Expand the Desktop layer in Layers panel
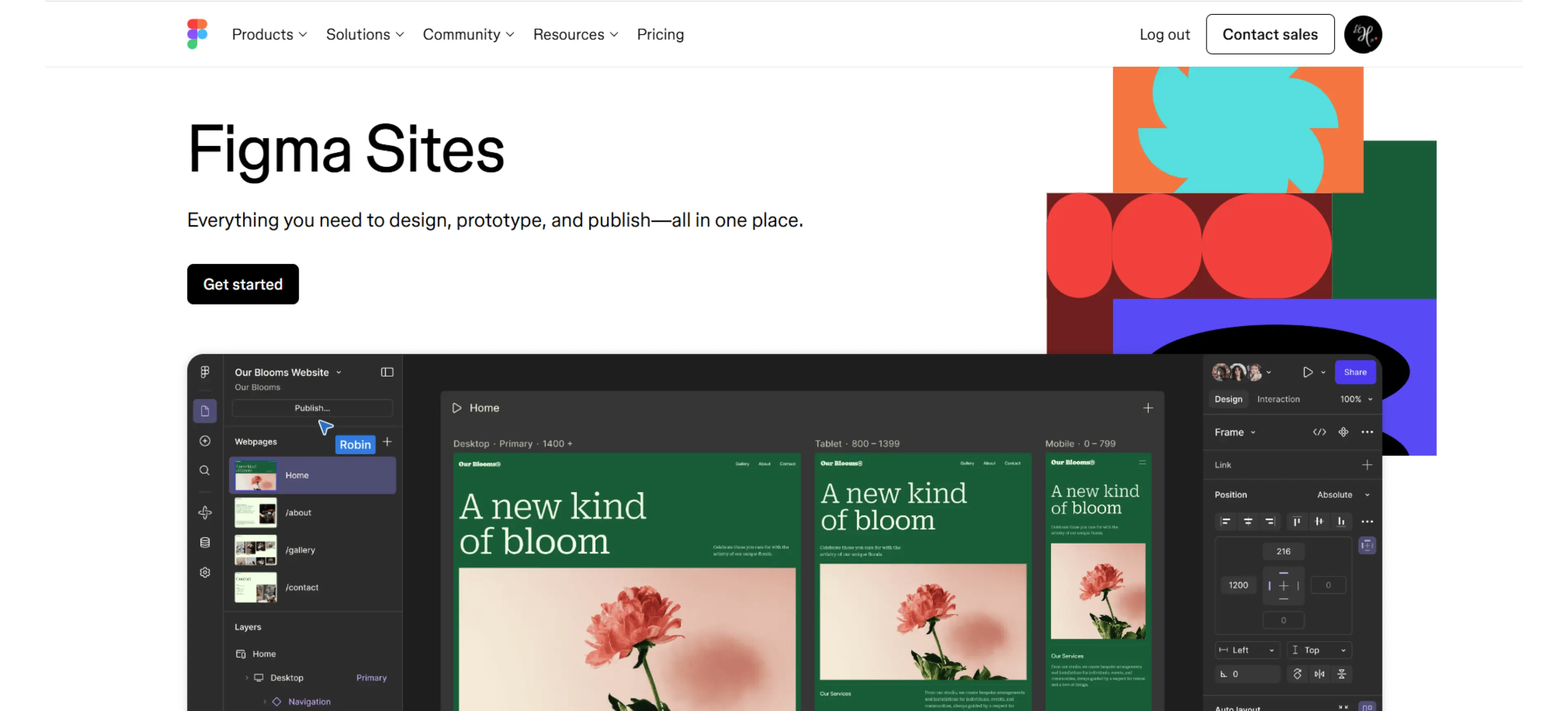The height and width of the screenshot is (711, 1568). pyautogui.click(x=246, y=678)
